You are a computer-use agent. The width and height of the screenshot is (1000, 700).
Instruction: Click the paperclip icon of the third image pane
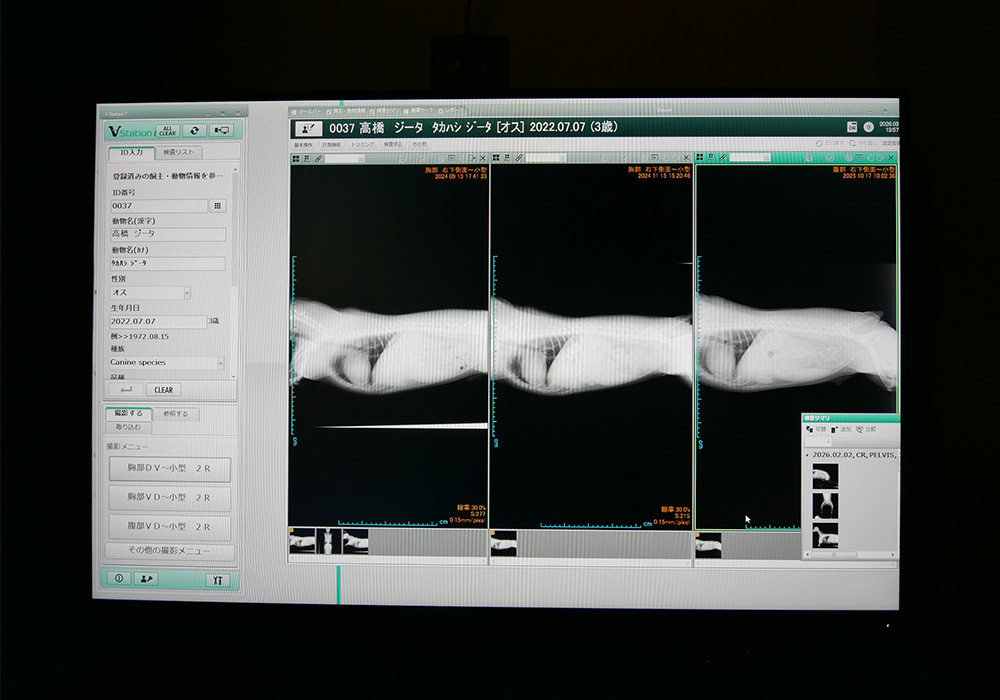(x=724, y=157)
